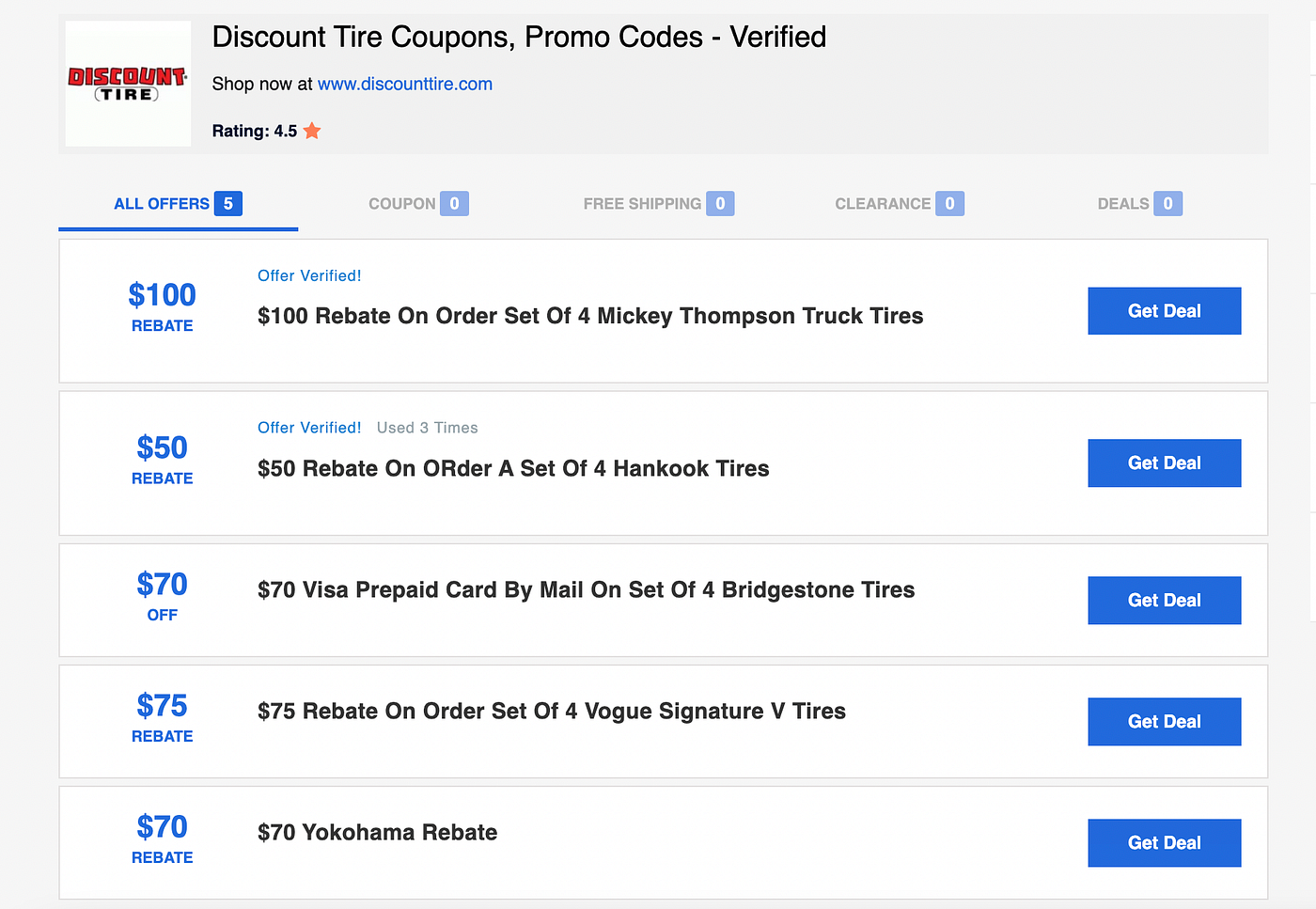Select the All Offers tab

pos(179,204)
